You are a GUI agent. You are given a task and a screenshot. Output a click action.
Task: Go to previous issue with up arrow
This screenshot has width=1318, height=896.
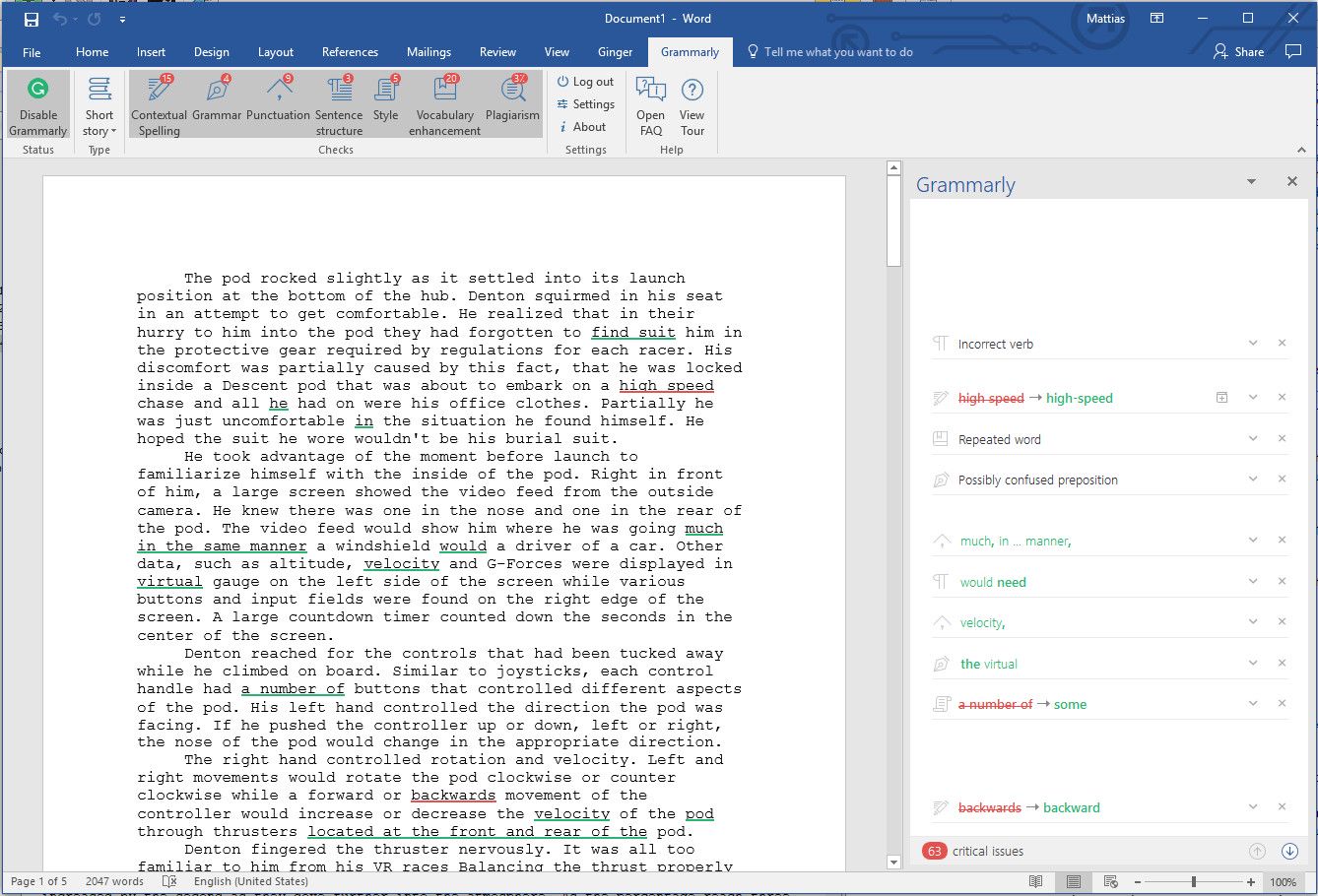click(1257, 852)
